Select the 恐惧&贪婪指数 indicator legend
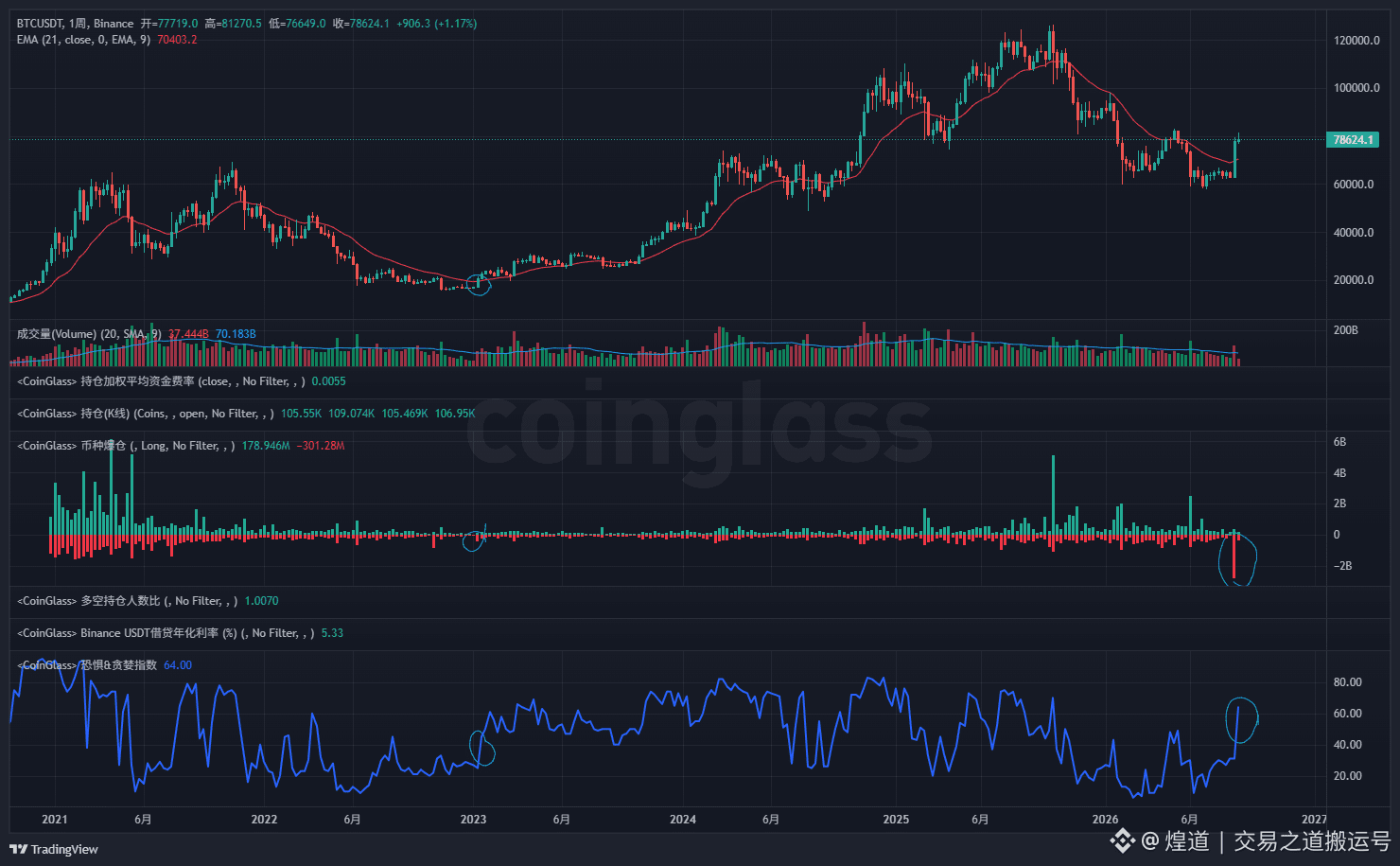The height and width of the screenshot is (866, 1400). click(87, 665)
